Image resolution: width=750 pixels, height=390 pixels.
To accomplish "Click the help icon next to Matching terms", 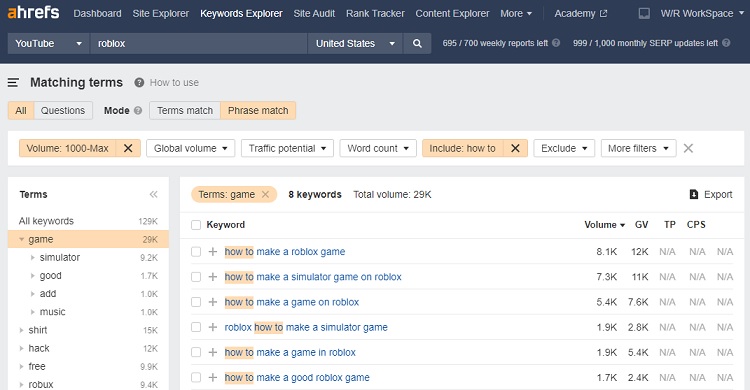I will coord(139,83).
